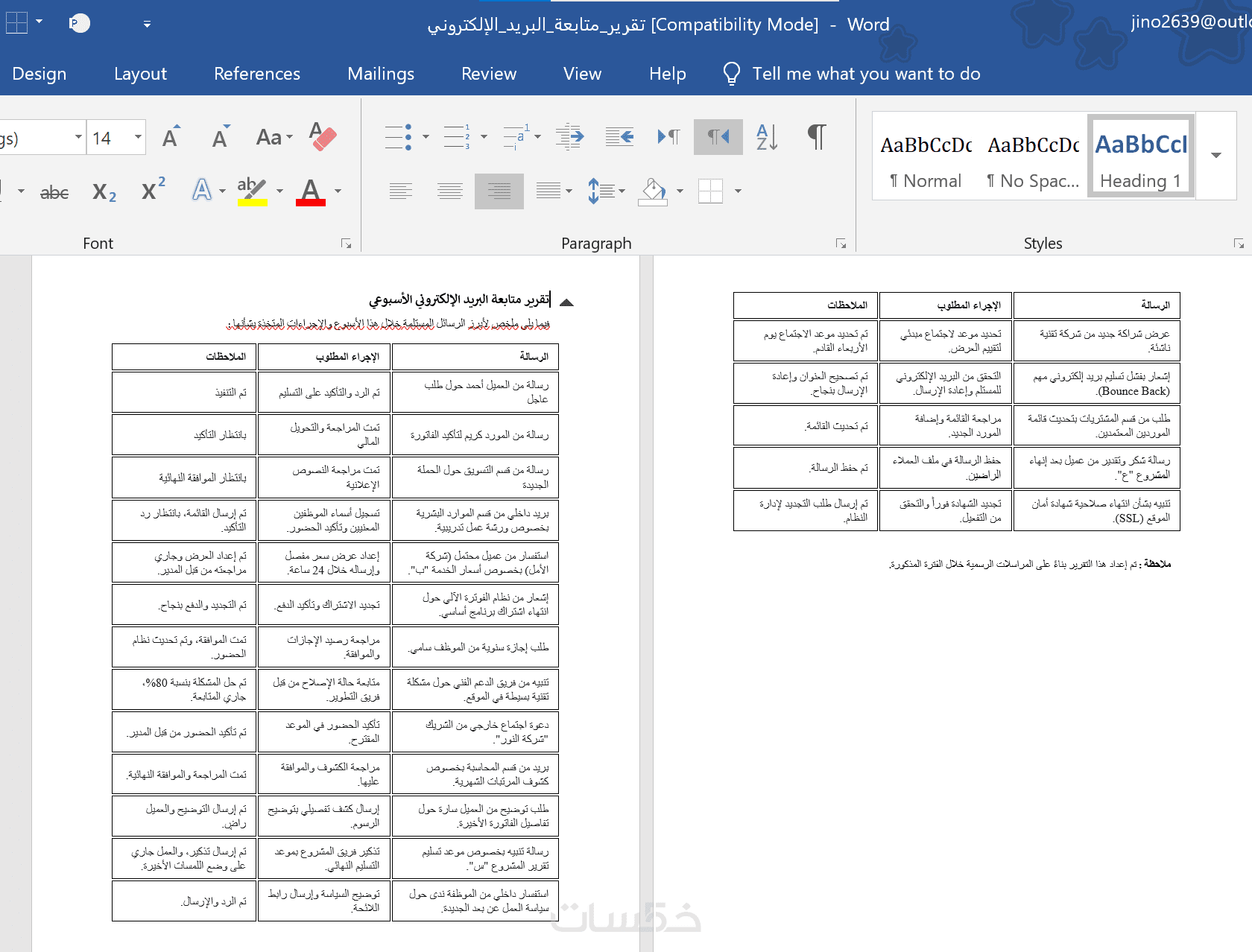Go to the References tab
The image size is (1252, 952).
(257, 74)
